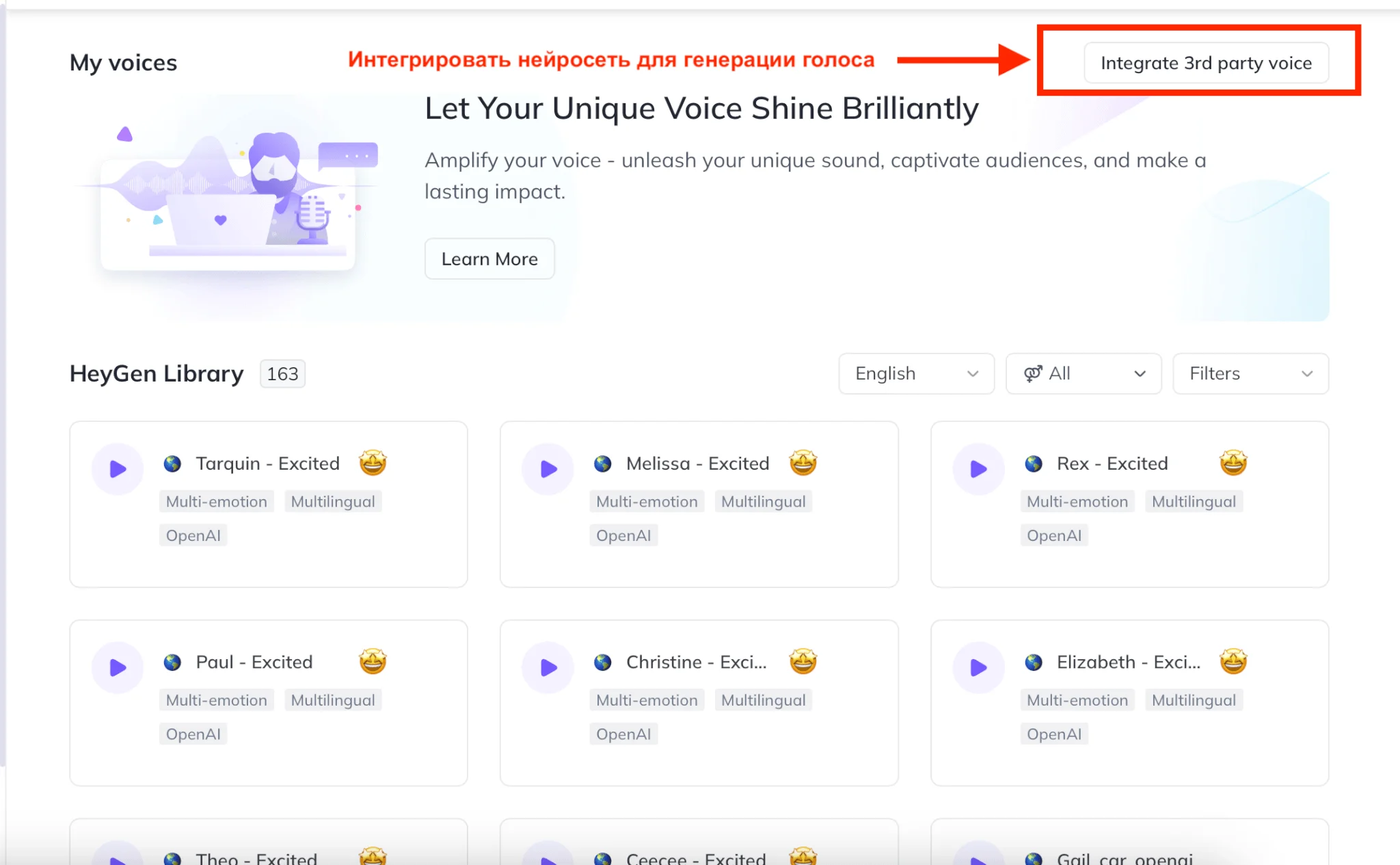Select the Elizabeth - Excited voice card
Screen dimensions: 1400x865
pos(1129,752)
